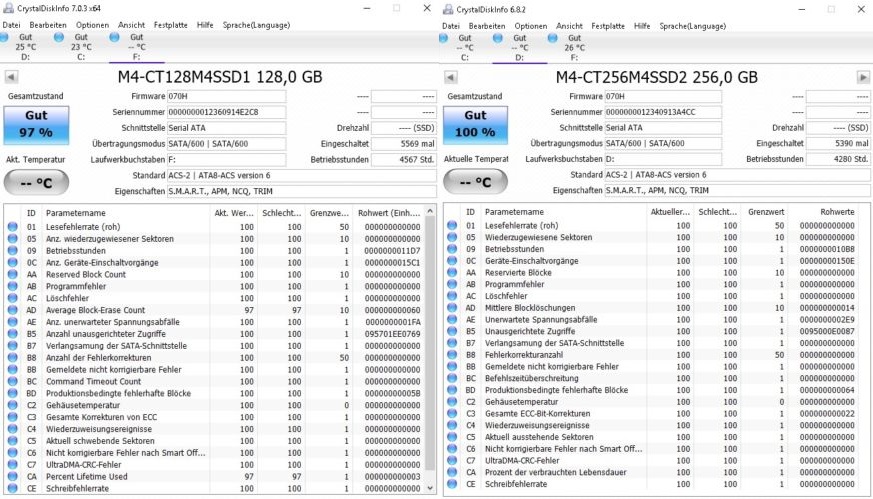Click scrollbar up arrow in 7.0.3 SMART list

coord(430,211)
